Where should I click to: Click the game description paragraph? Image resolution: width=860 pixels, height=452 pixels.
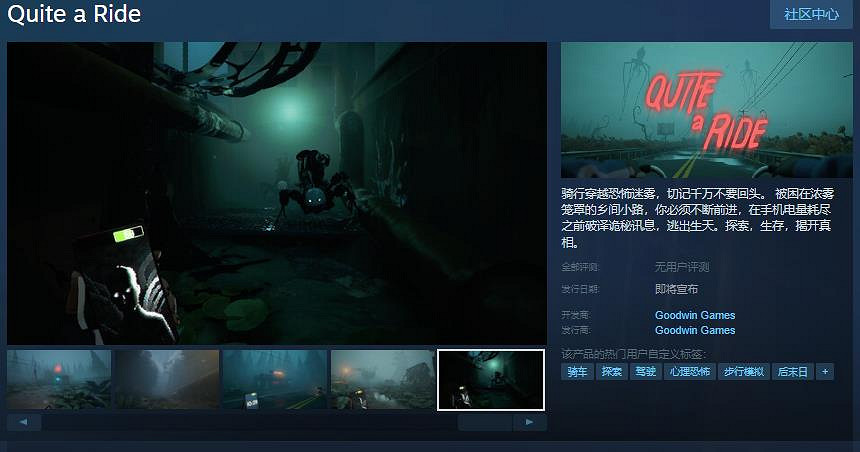[x=697, y=218]
